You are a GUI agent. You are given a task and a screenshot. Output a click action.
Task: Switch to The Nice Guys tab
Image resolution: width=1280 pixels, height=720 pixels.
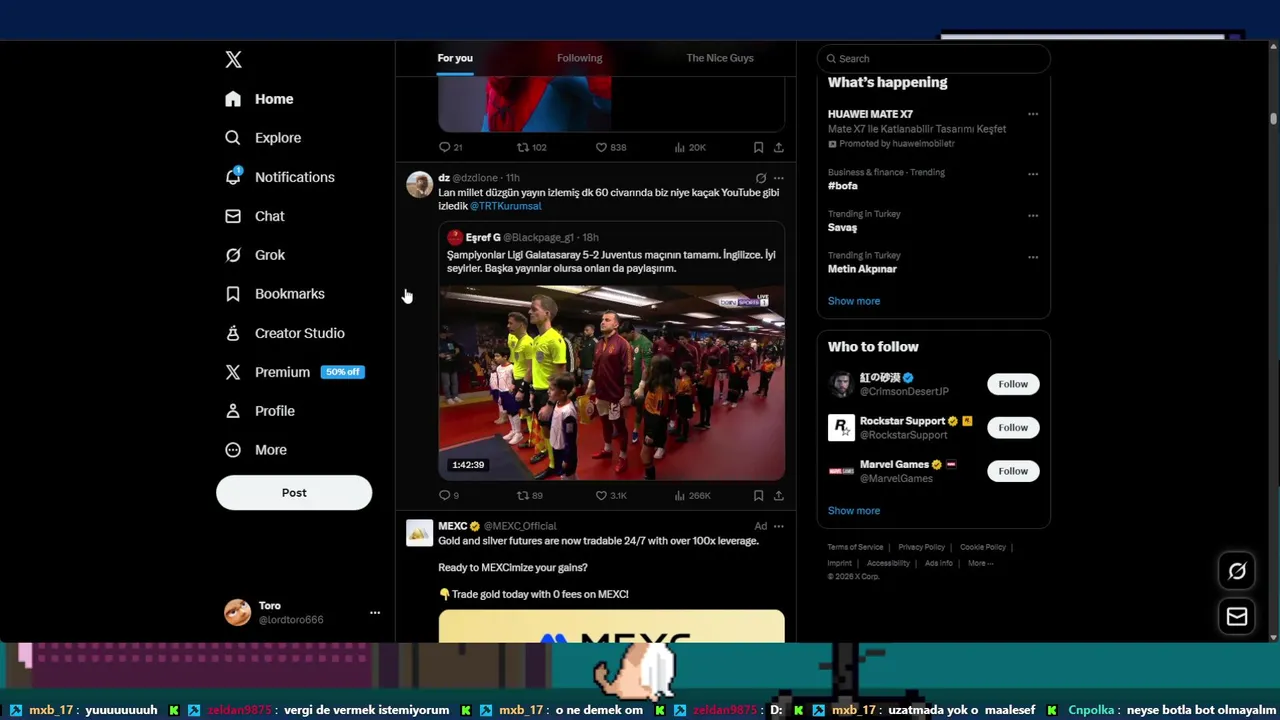(720, 58)
